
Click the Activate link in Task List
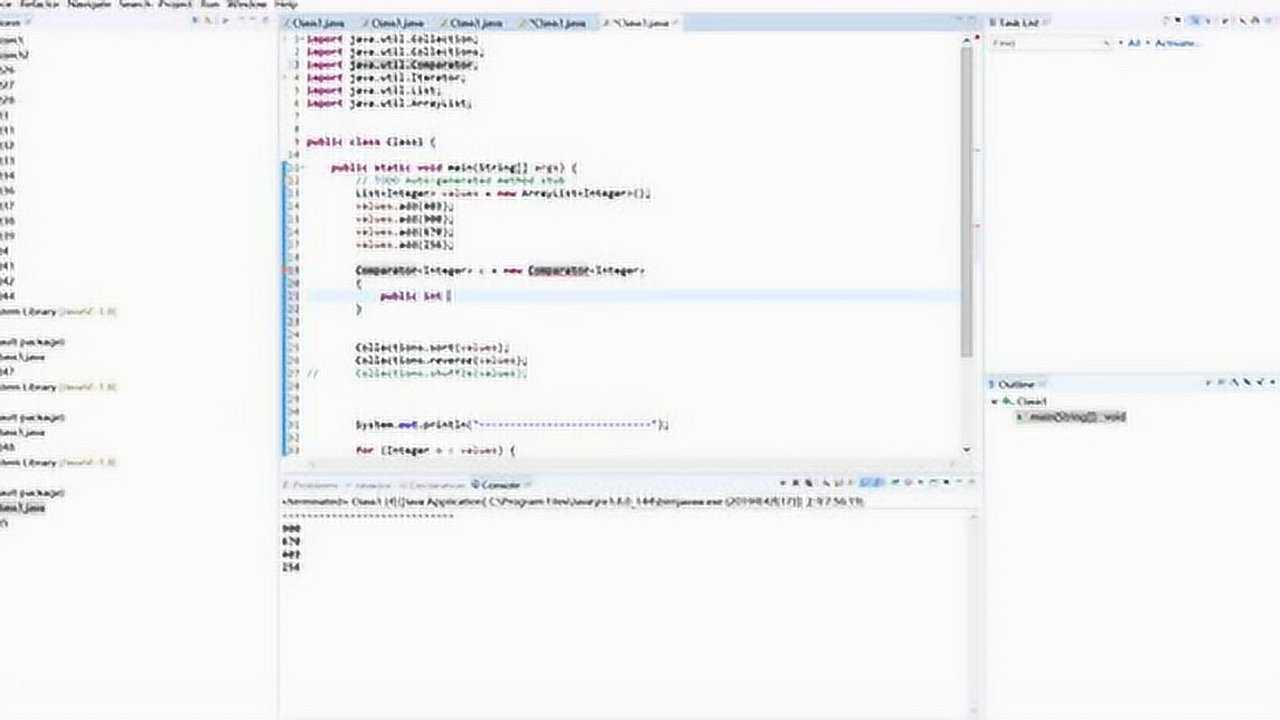pyautogui.click(x=1176, y=43)
